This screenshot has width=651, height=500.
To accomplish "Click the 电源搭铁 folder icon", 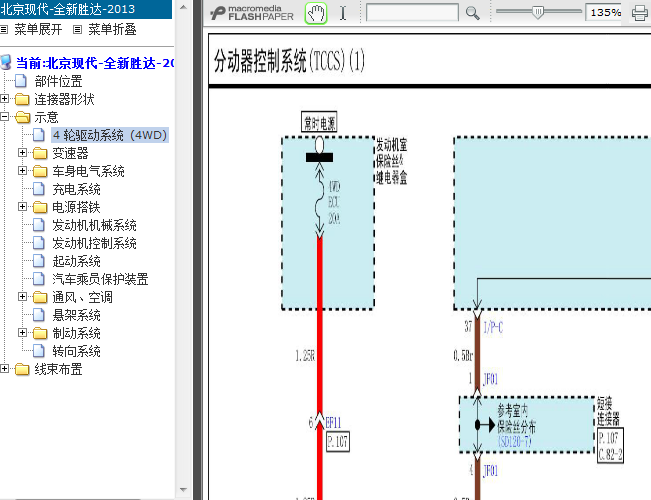I will pos(40,207).
